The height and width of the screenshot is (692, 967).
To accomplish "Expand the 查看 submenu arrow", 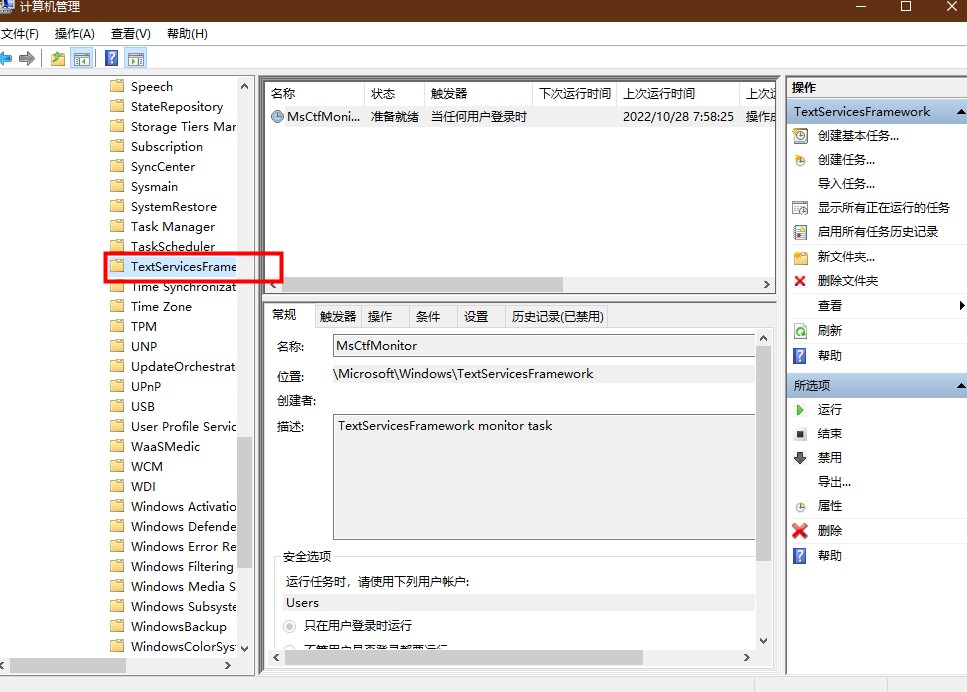I will (961, 305).
